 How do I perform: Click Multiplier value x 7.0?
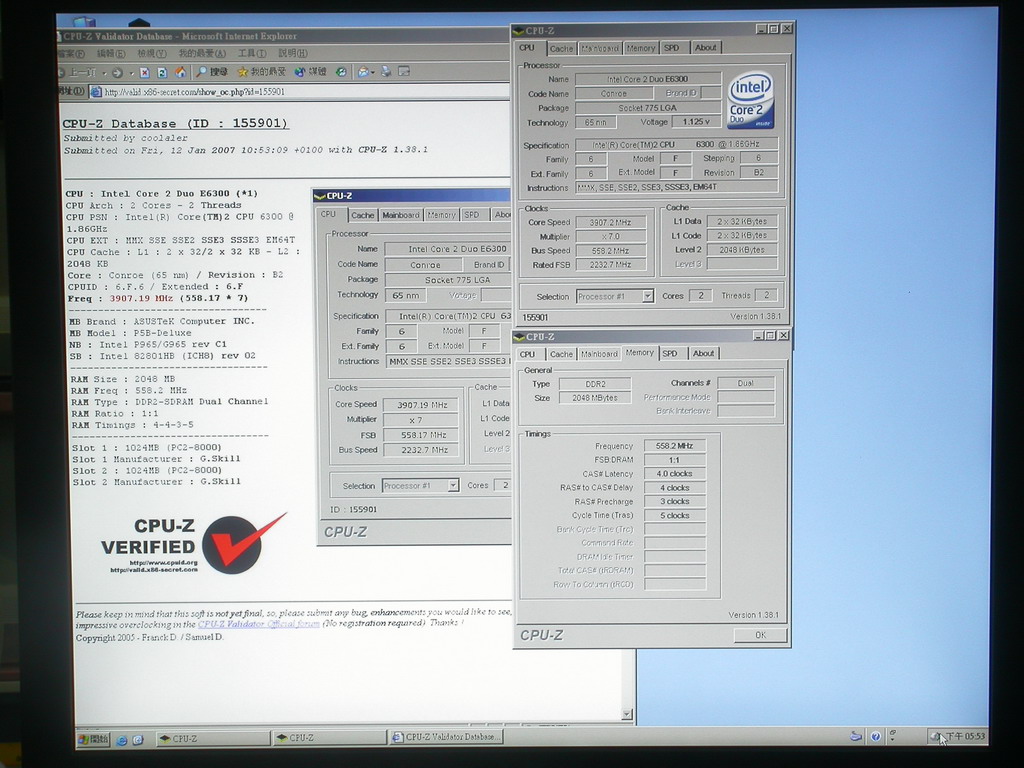pyautogui.click(x=611, y=237)
